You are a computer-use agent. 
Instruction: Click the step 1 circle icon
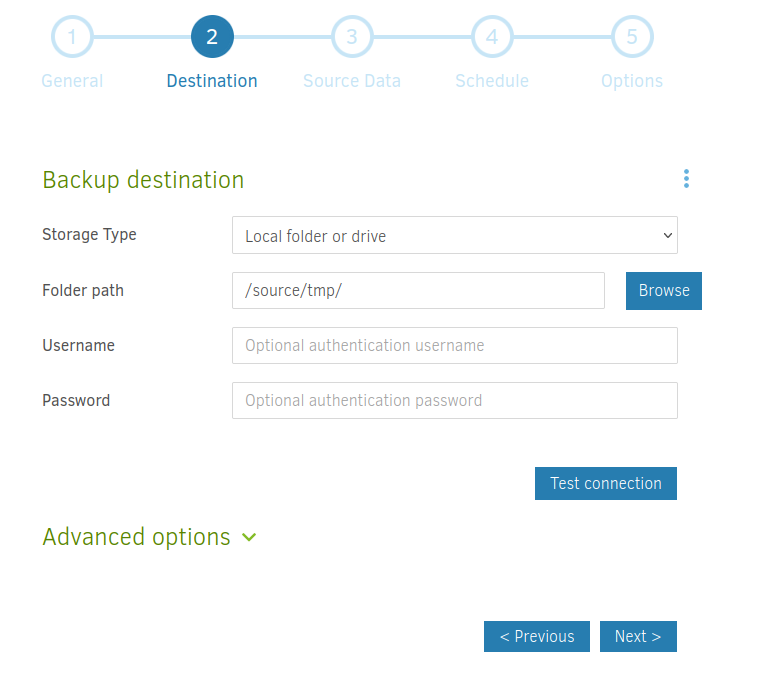pos(72,37)
